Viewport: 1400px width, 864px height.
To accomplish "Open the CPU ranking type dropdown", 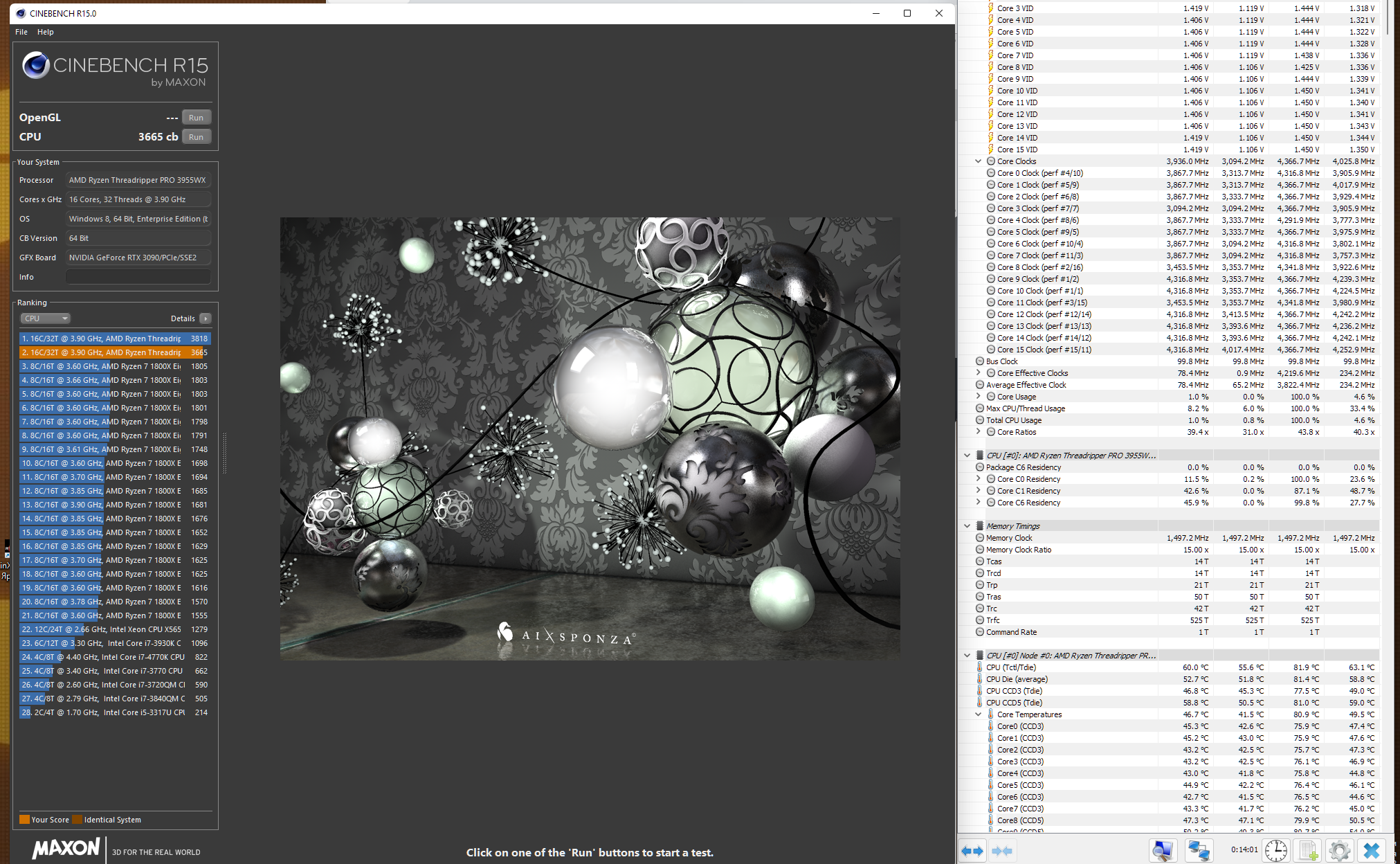I will coord(46,318).
